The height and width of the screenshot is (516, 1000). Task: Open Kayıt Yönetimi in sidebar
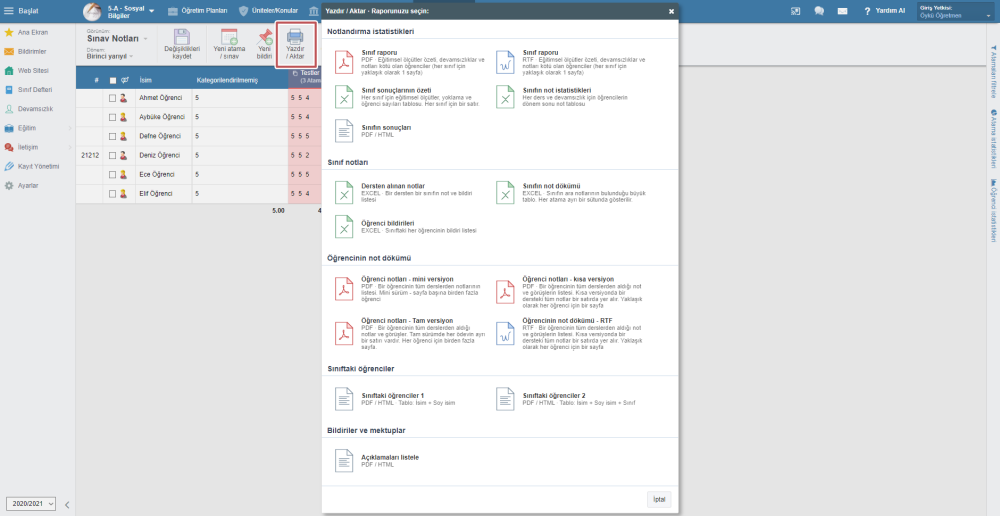[x=37, y=166]
